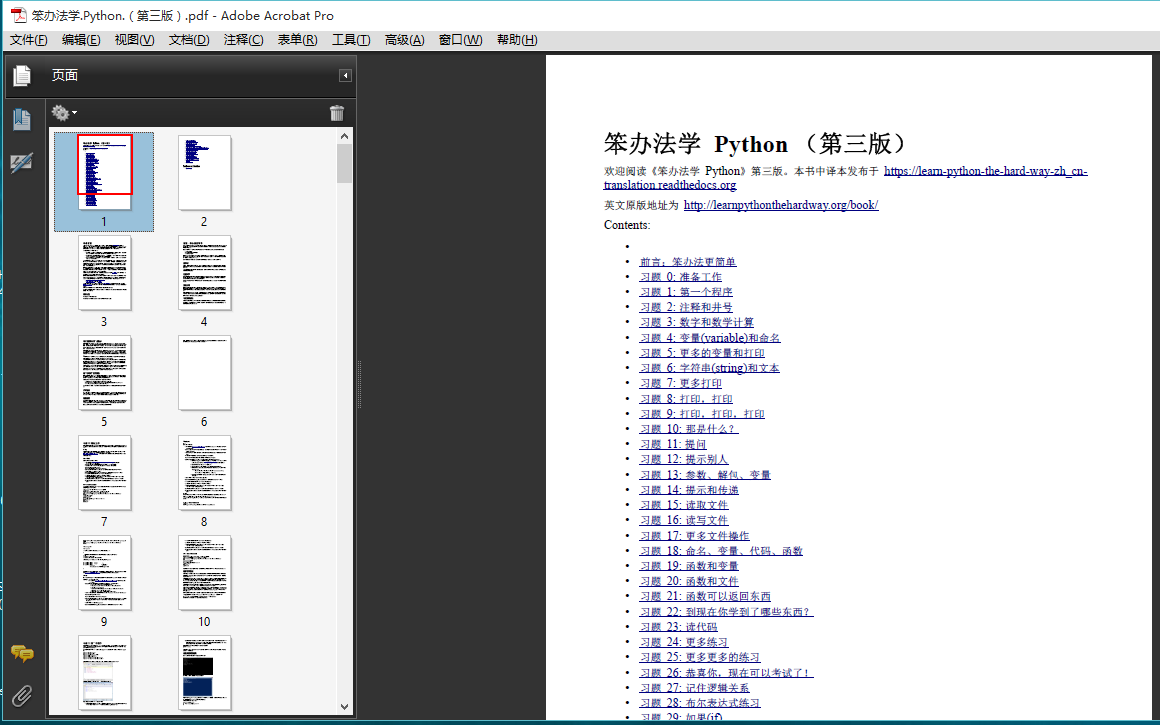Open link 习题 21: 函数可以返回东西
The height and width of the screenshot is (725, 1160).
pos(705,596)
